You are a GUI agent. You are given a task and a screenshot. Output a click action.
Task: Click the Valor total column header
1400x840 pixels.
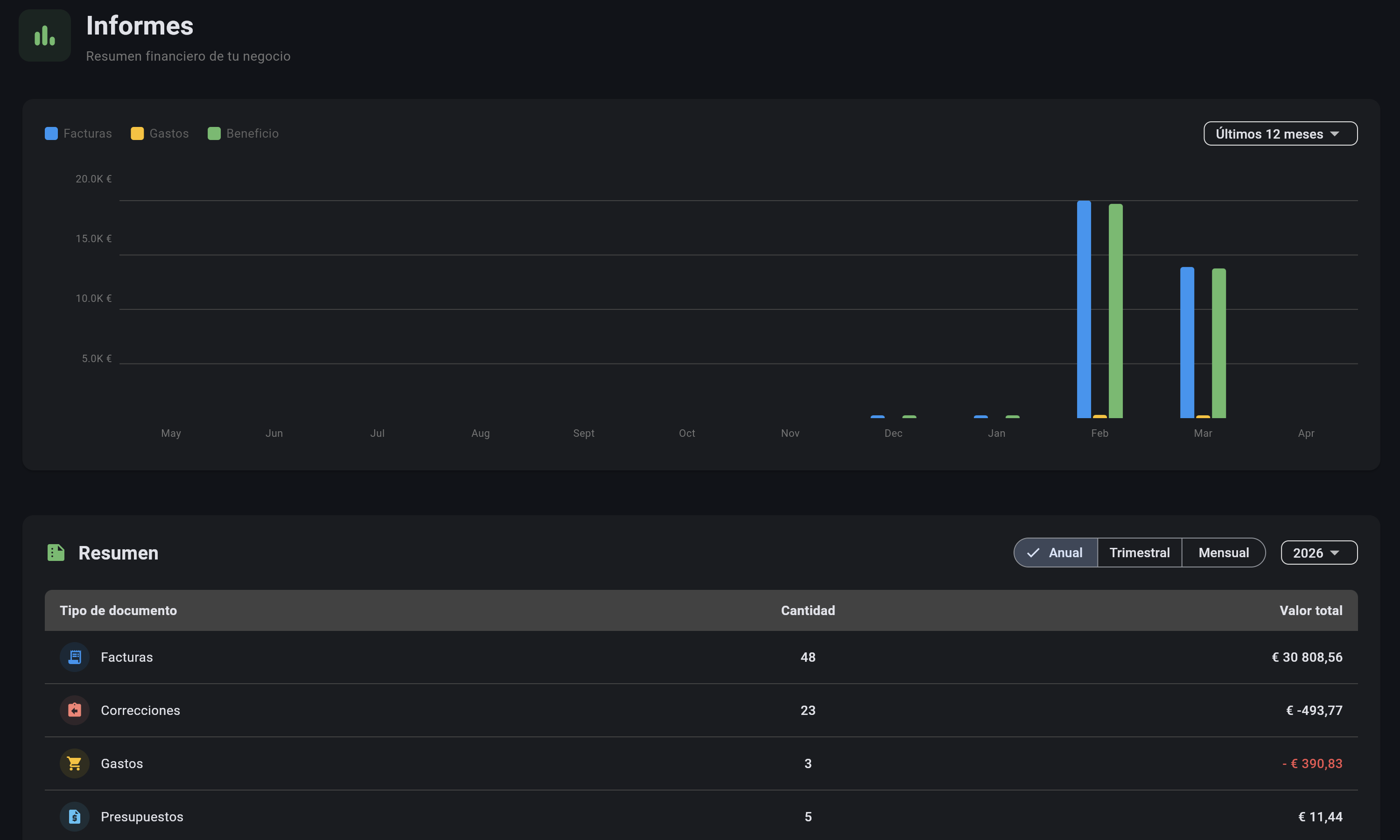click(1310, 611)
